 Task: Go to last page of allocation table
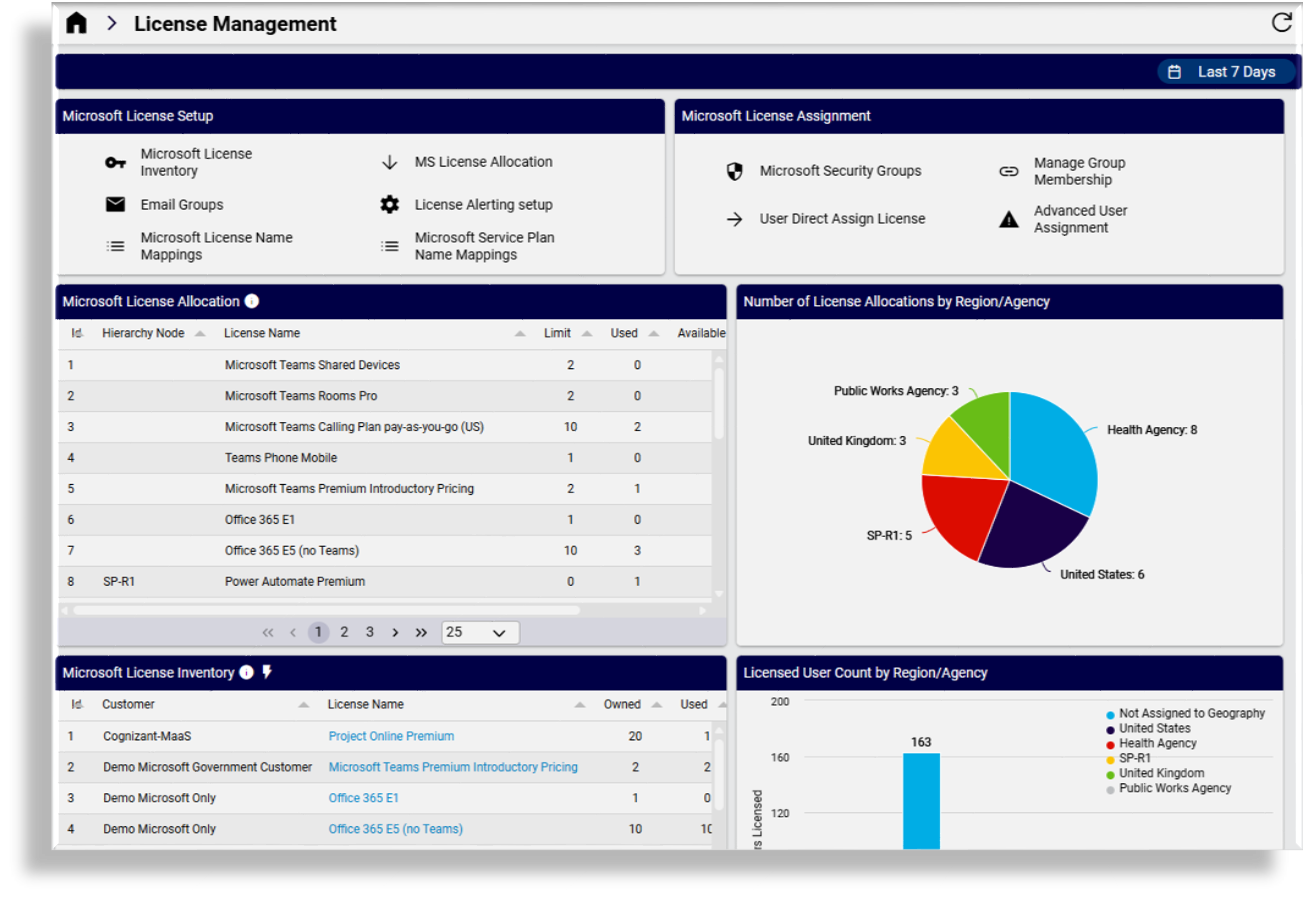421,632
